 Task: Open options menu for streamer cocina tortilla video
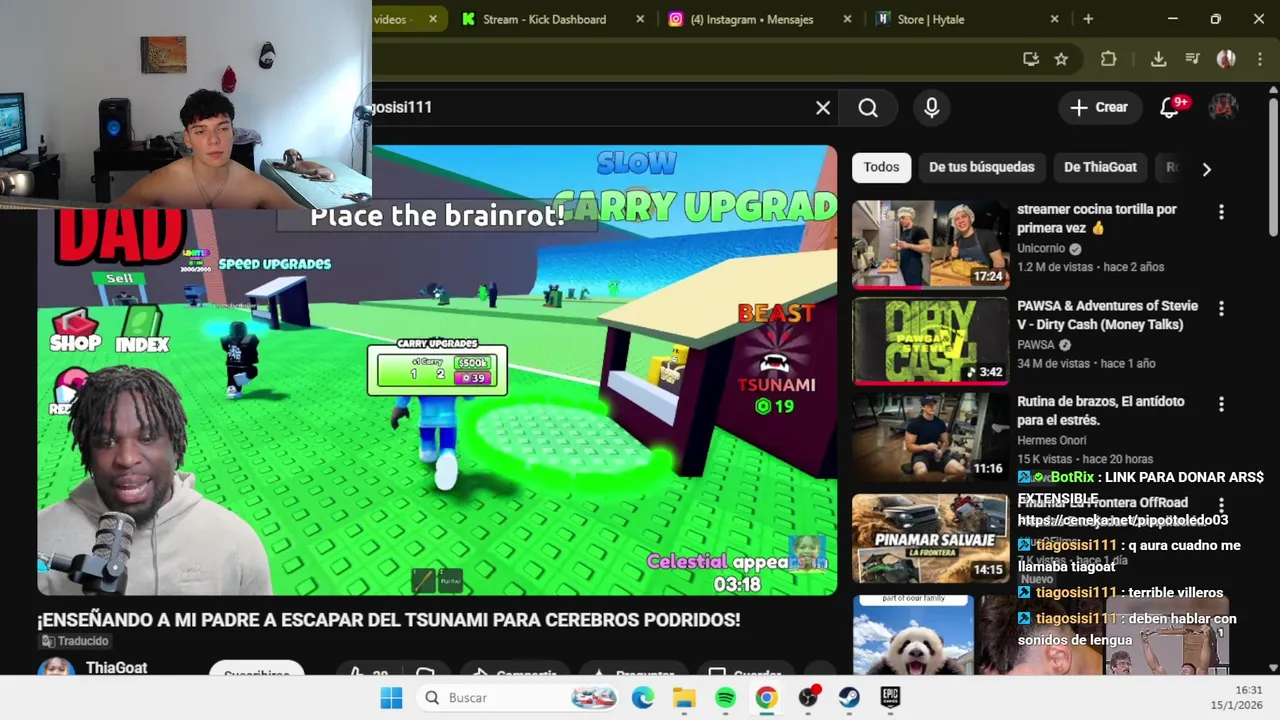1221,212
